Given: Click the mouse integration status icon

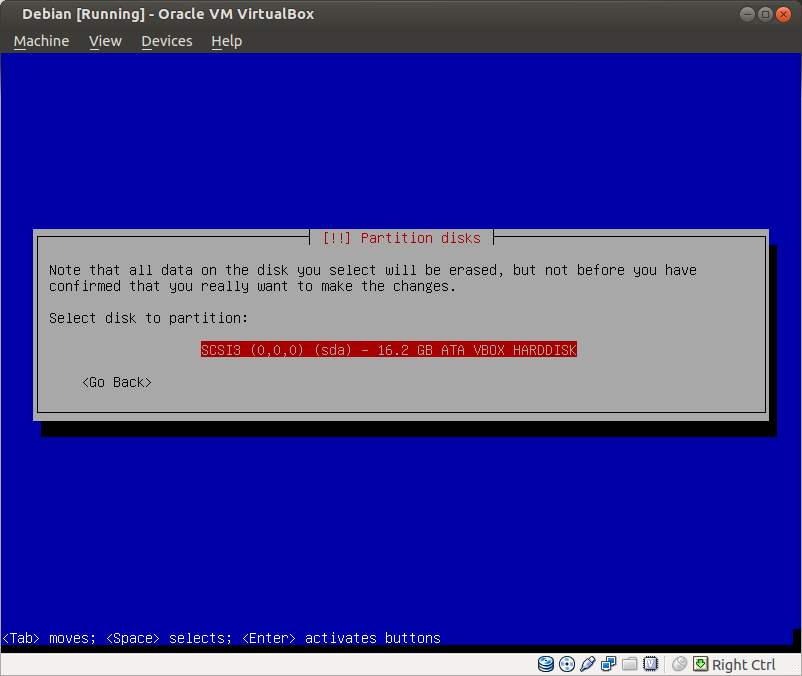Looking at the screenshot, I should pos(680,664).
